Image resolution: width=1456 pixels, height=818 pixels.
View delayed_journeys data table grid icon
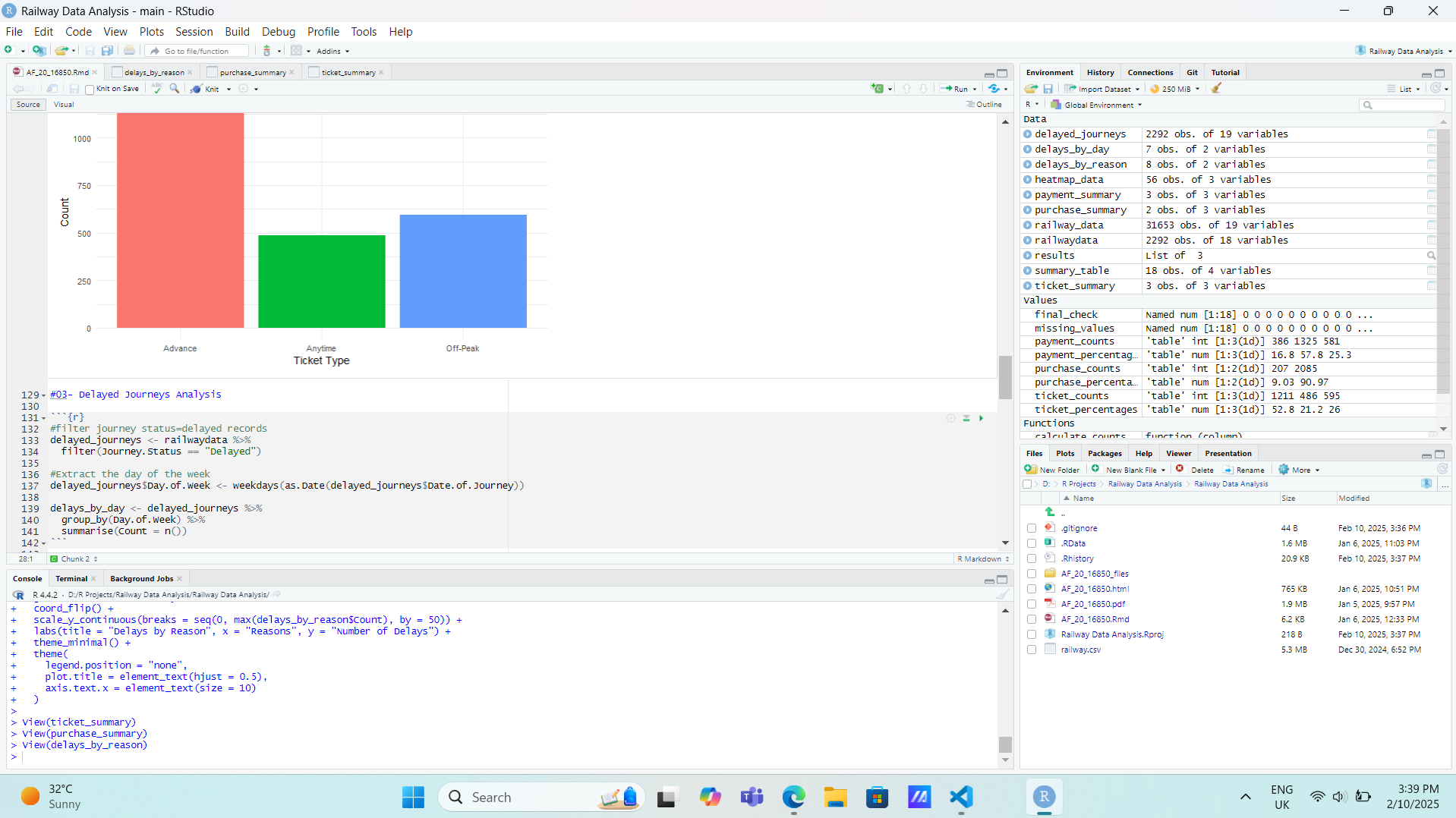pos(1431,134)
